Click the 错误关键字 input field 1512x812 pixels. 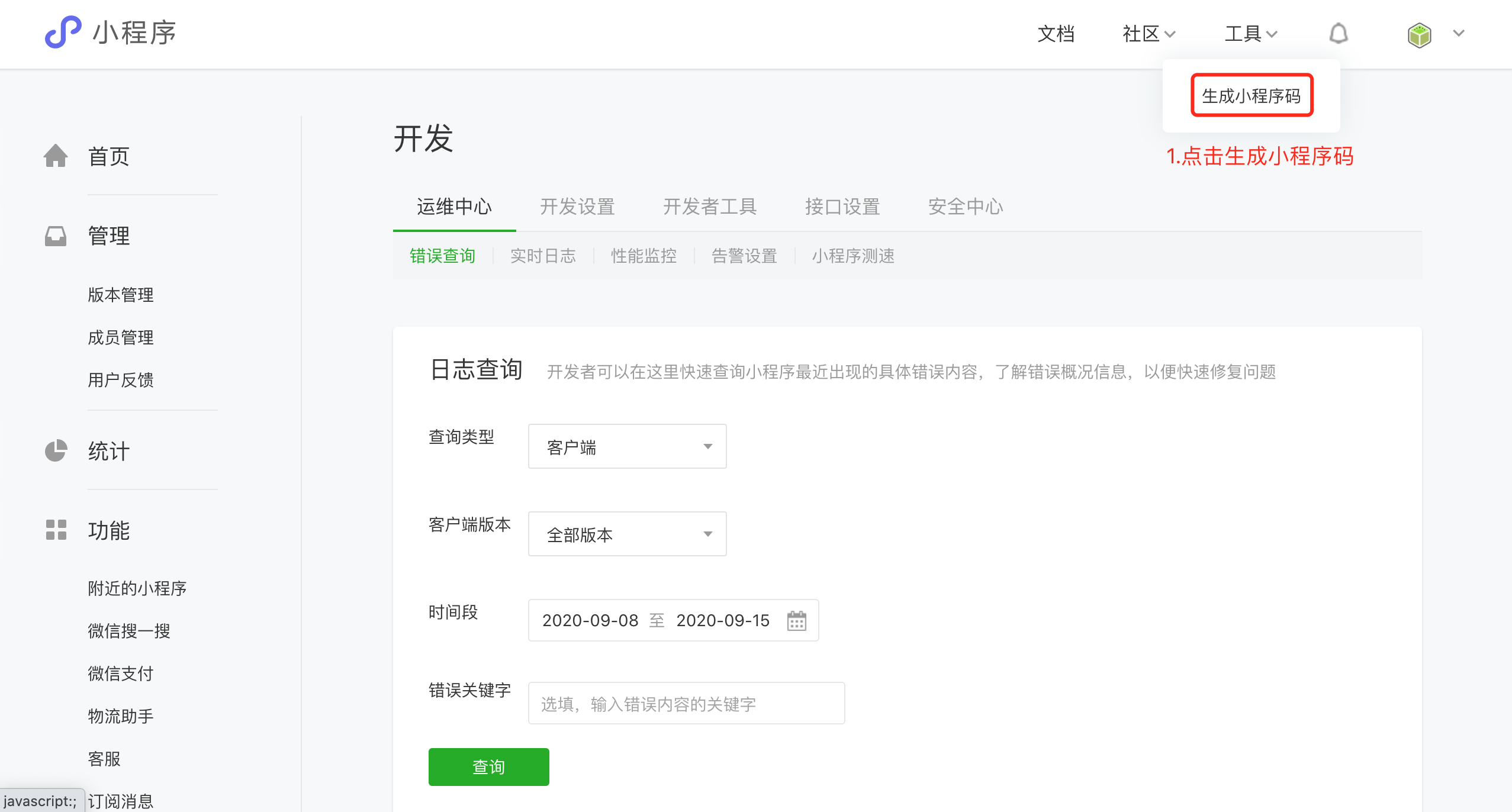click(x=686, y=703)
